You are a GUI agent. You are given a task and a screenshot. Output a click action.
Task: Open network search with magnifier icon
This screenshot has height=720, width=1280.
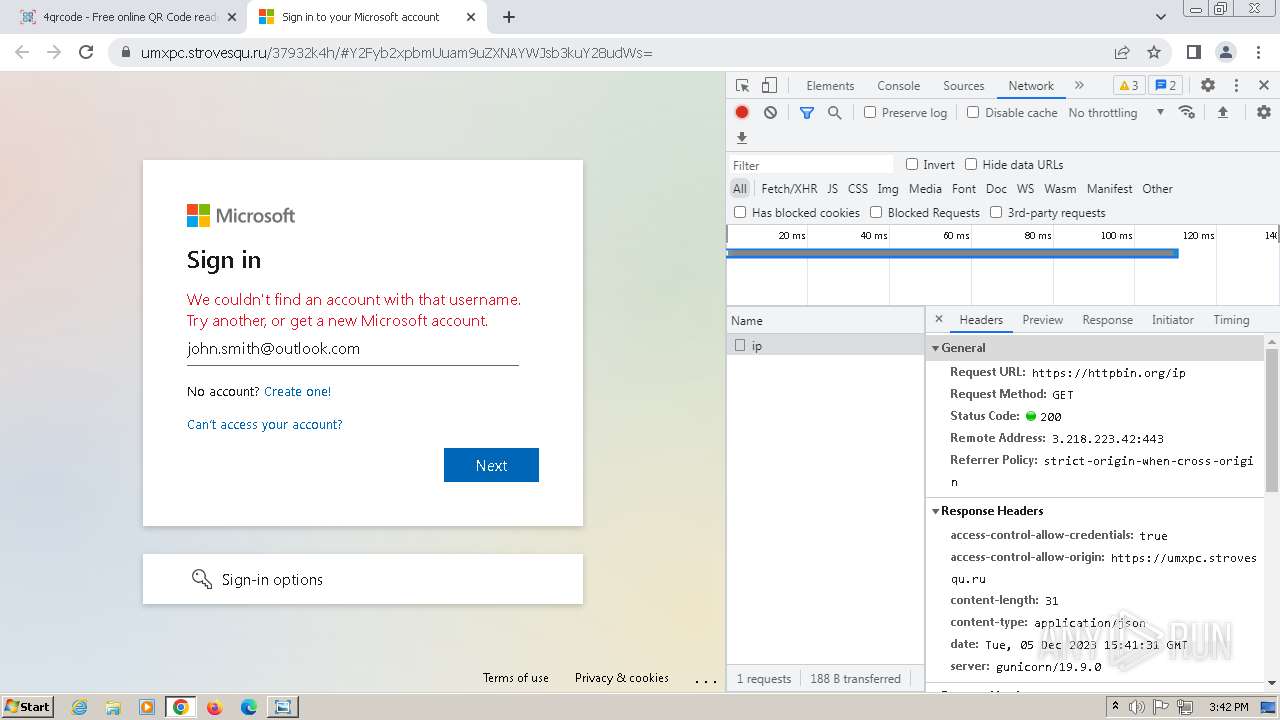click(x=835, y=113)
